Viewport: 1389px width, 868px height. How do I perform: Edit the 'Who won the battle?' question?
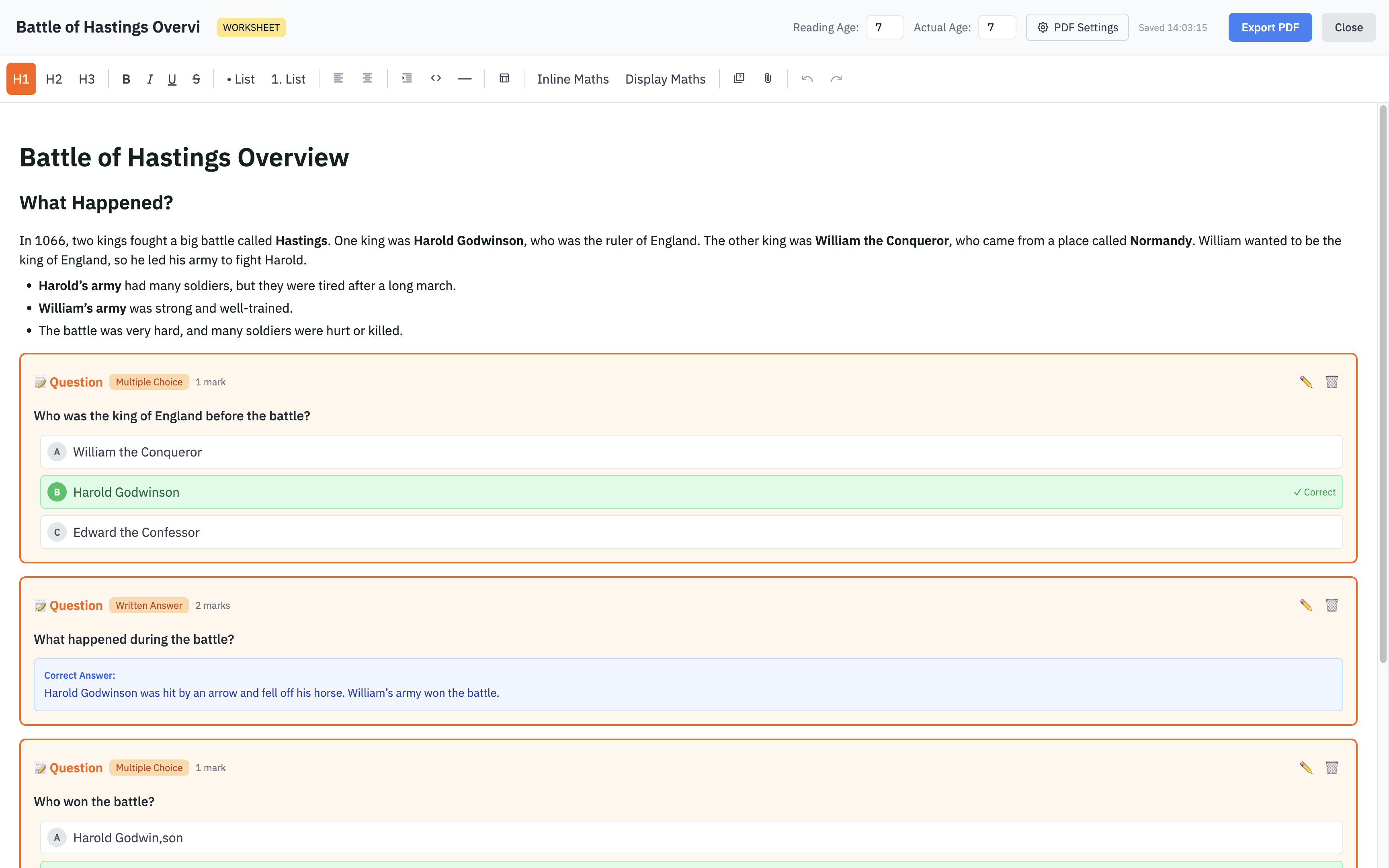(x=1306, y=768)
